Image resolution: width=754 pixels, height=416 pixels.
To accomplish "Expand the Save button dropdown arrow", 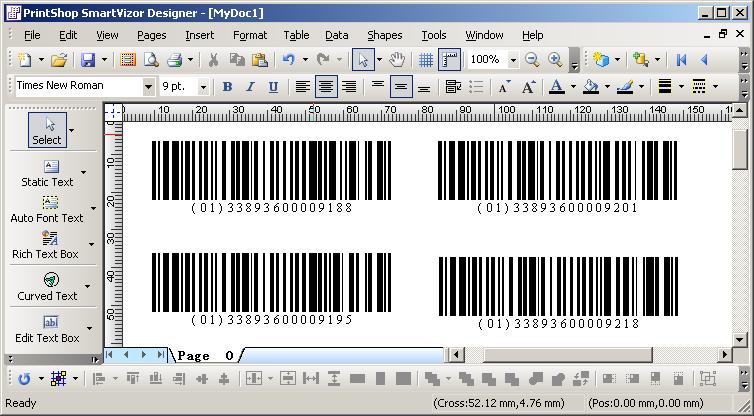I will [104, 60].
